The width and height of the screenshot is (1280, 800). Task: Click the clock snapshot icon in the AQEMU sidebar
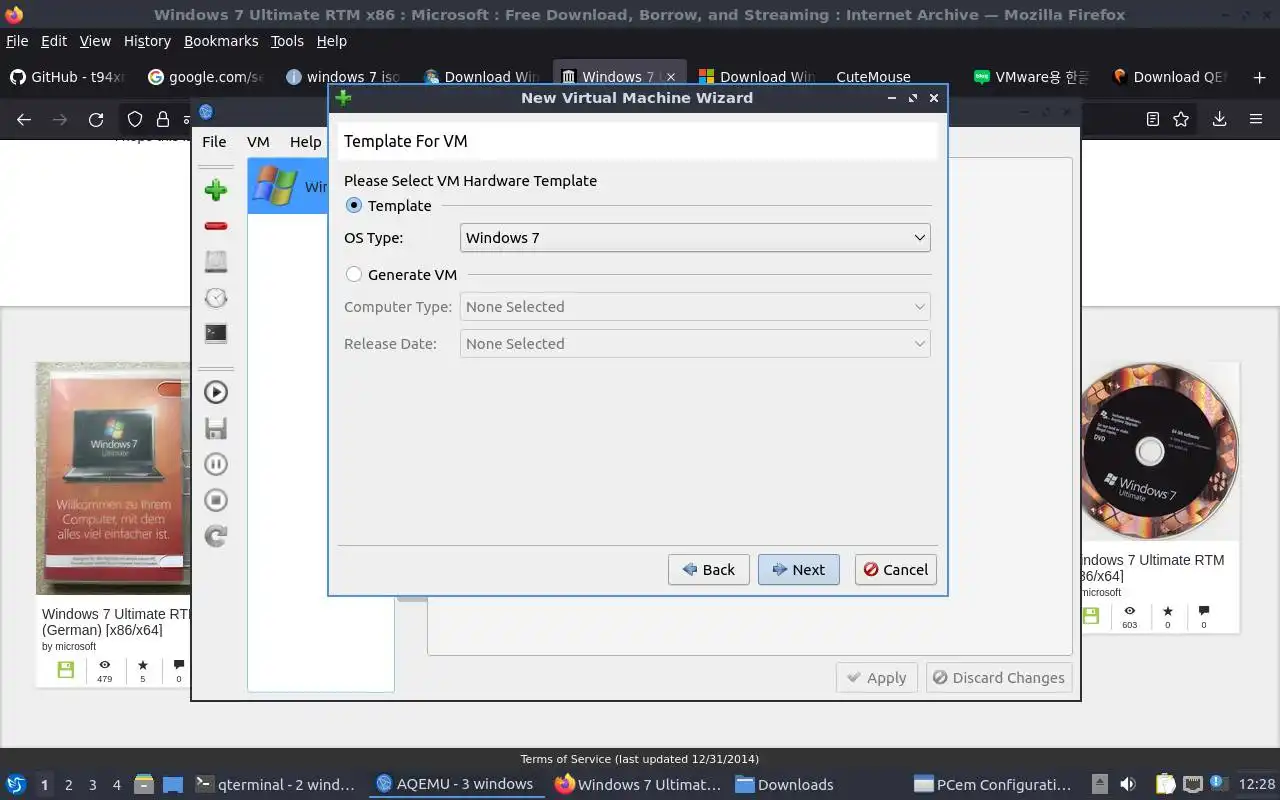pyautogui.click(x=216, y=298)
